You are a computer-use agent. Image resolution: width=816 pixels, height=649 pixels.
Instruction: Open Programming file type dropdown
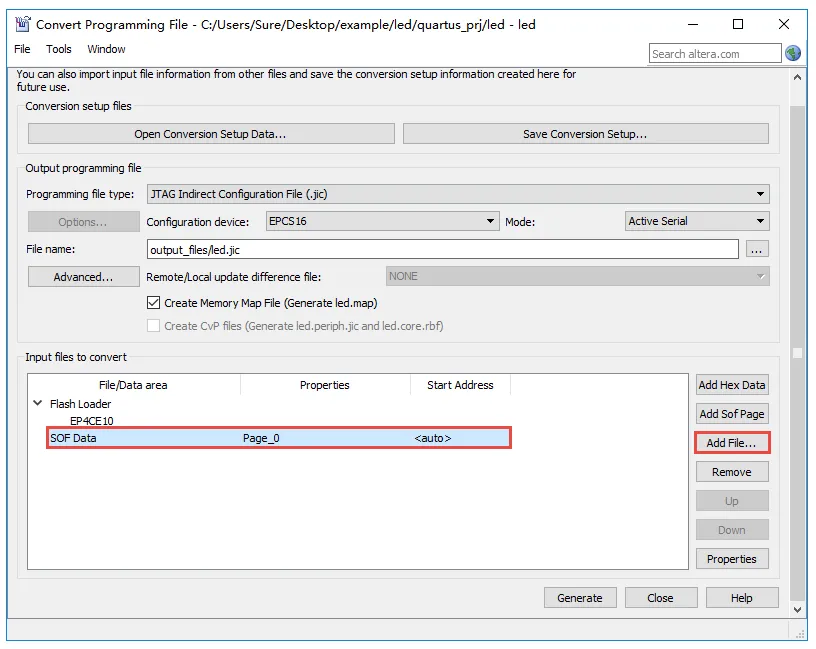[x=458, y=194]
